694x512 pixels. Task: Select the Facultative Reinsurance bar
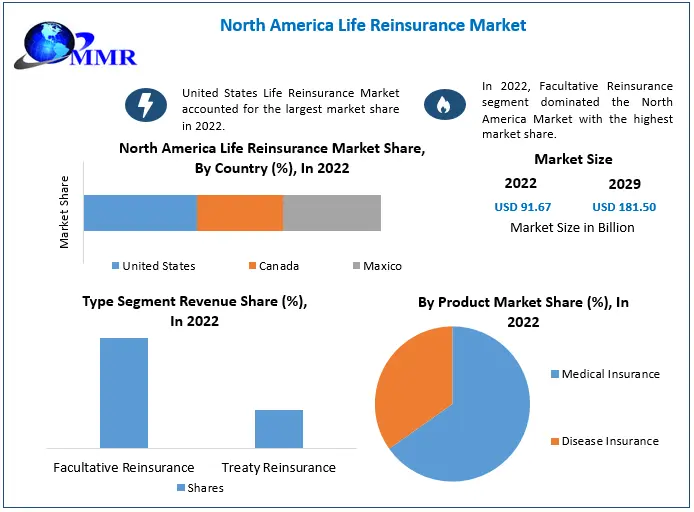pyautogui.click(x=124, y=393)
